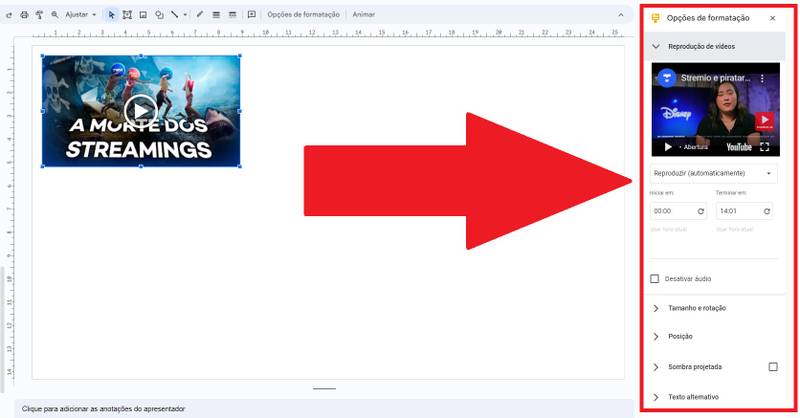Click the channel avatar on video preview

click(x=666, y=78)
